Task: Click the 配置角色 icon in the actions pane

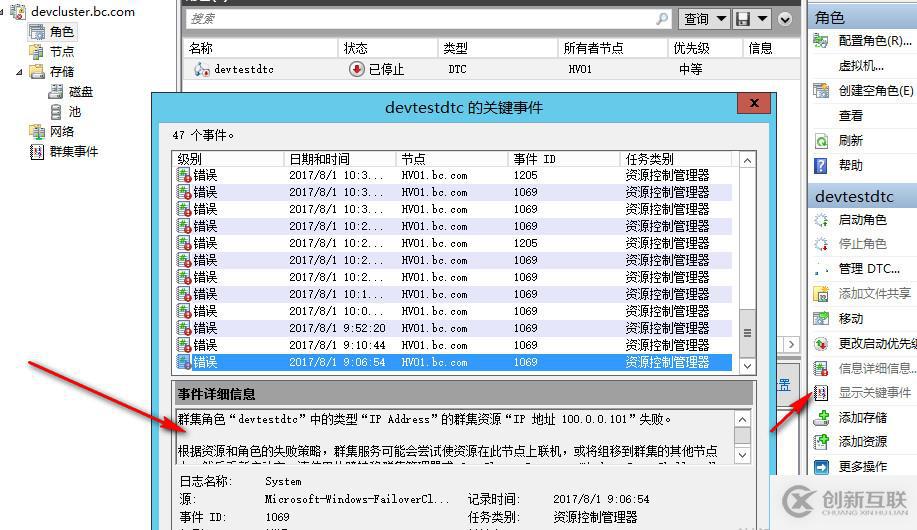Action: pos(821,41)
